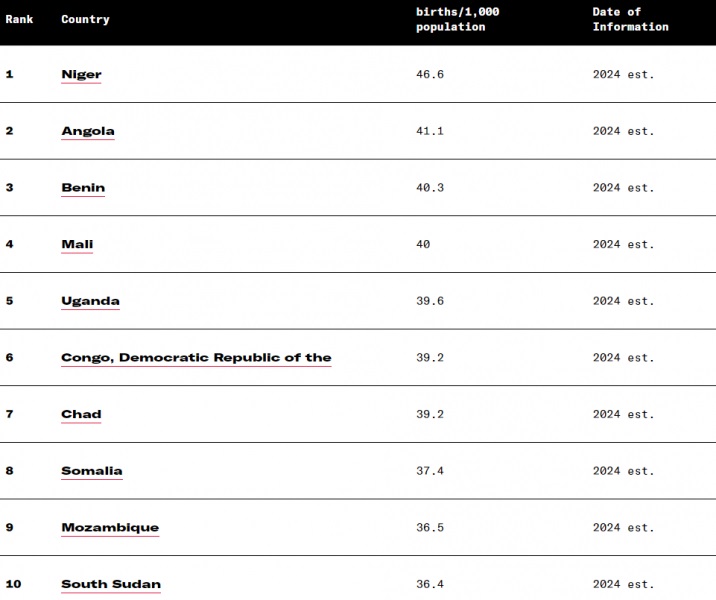The image size is (716, 600).
Task: Select the Mozambique link
Action: point(110,528)
